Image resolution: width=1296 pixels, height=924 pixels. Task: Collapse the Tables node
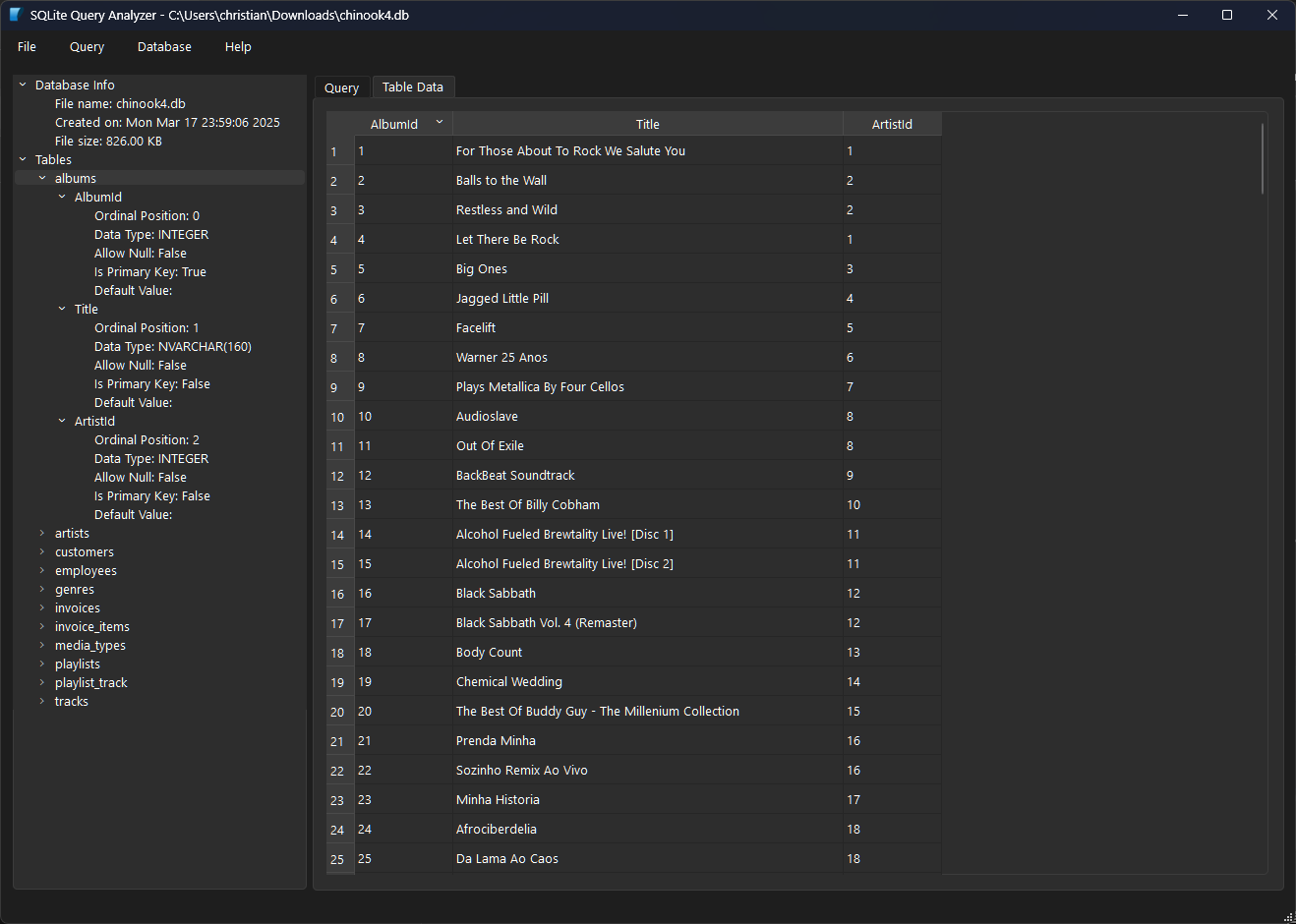[23, 159]
